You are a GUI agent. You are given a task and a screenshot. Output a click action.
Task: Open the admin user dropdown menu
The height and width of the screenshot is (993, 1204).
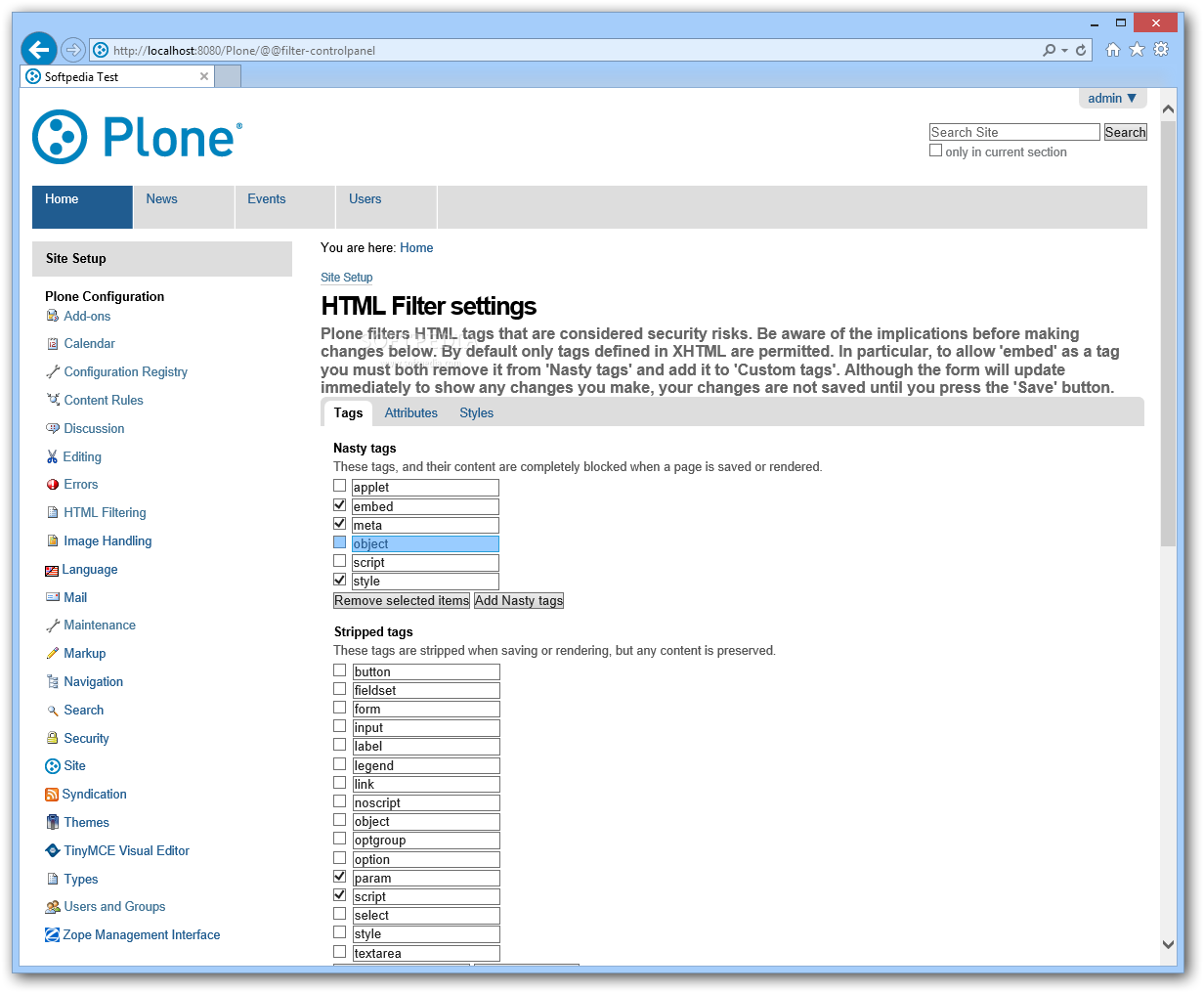tap(1112, 98)
